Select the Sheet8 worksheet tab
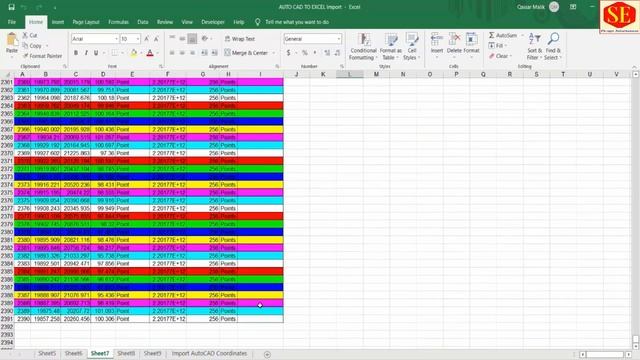This screenshot has height=360, width=640. click(126, 353)
